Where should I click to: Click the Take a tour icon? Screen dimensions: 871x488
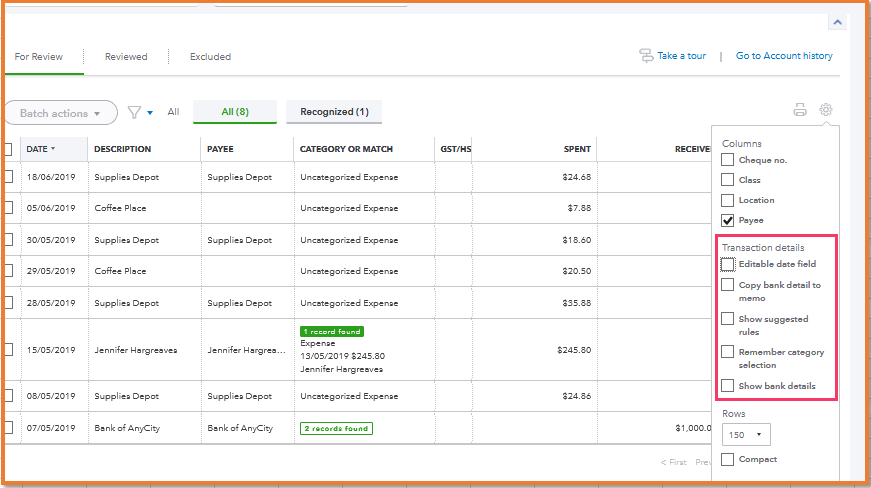tap(646, 56)
